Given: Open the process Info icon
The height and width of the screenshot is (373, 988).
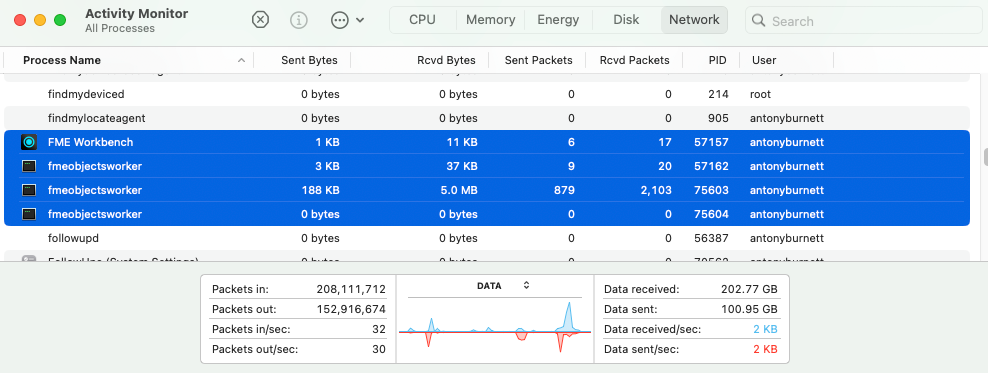Looking at the screenshot, I should tap(299, 20).
